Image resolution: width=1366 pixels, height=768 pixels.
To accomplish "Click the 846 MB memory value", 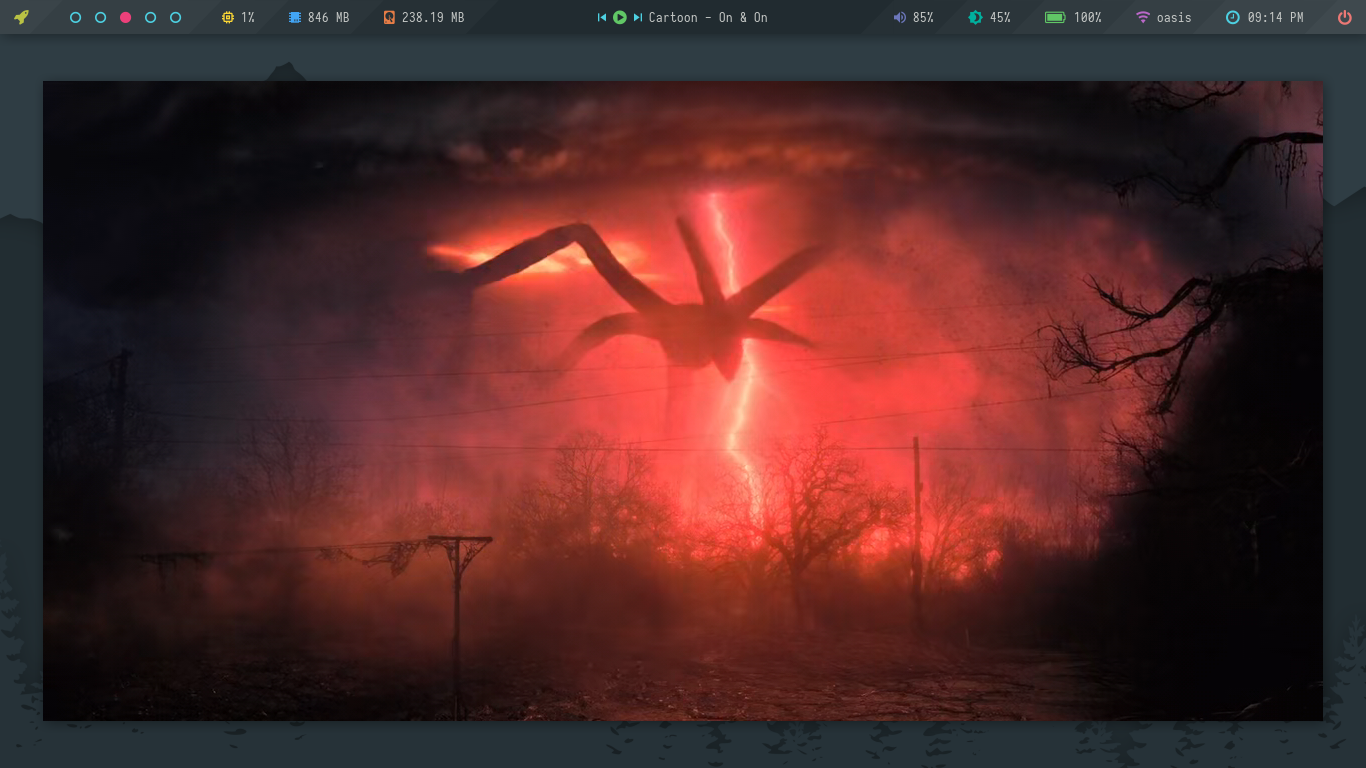I will click(329, 17).
